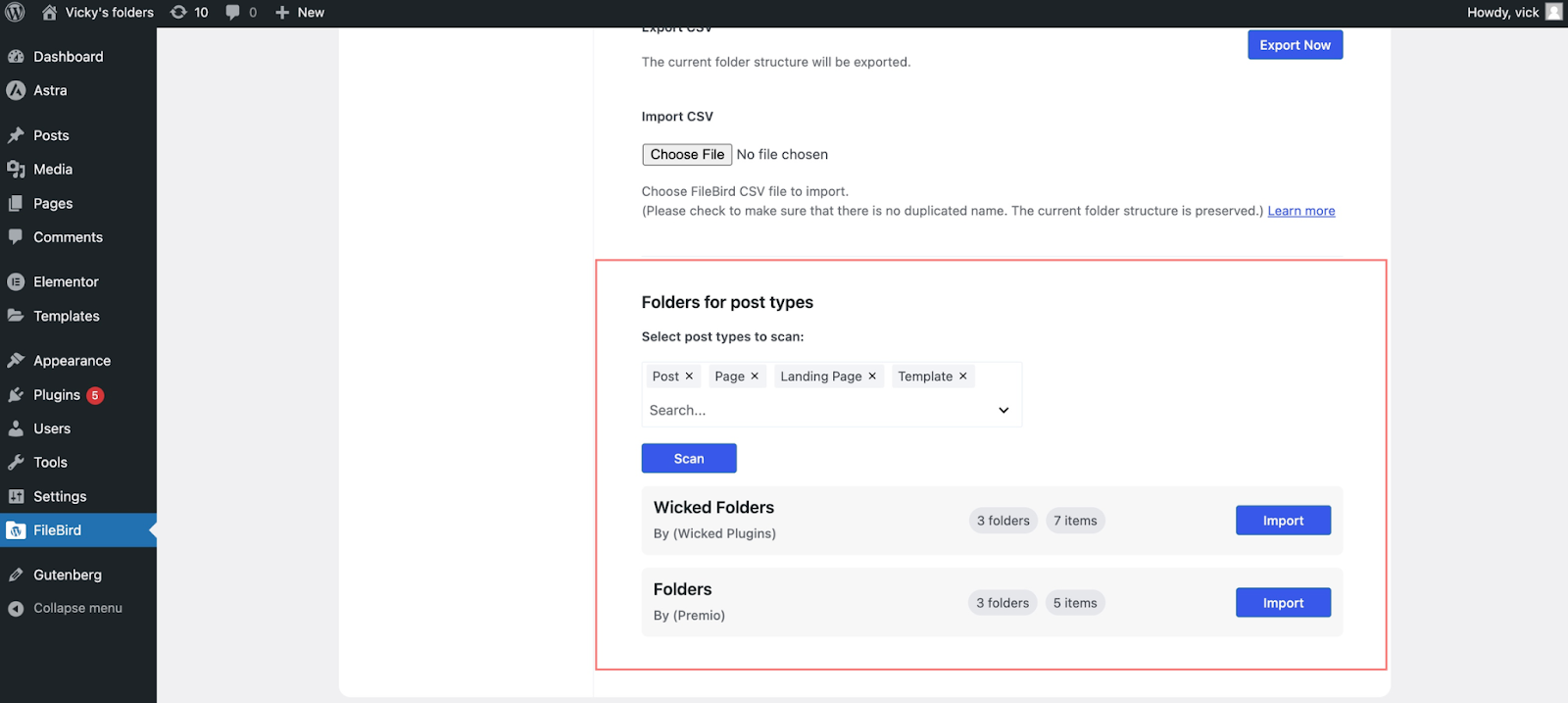Click the Choose File button
This screenshot has width=1568, height=703.
[687, 155]
